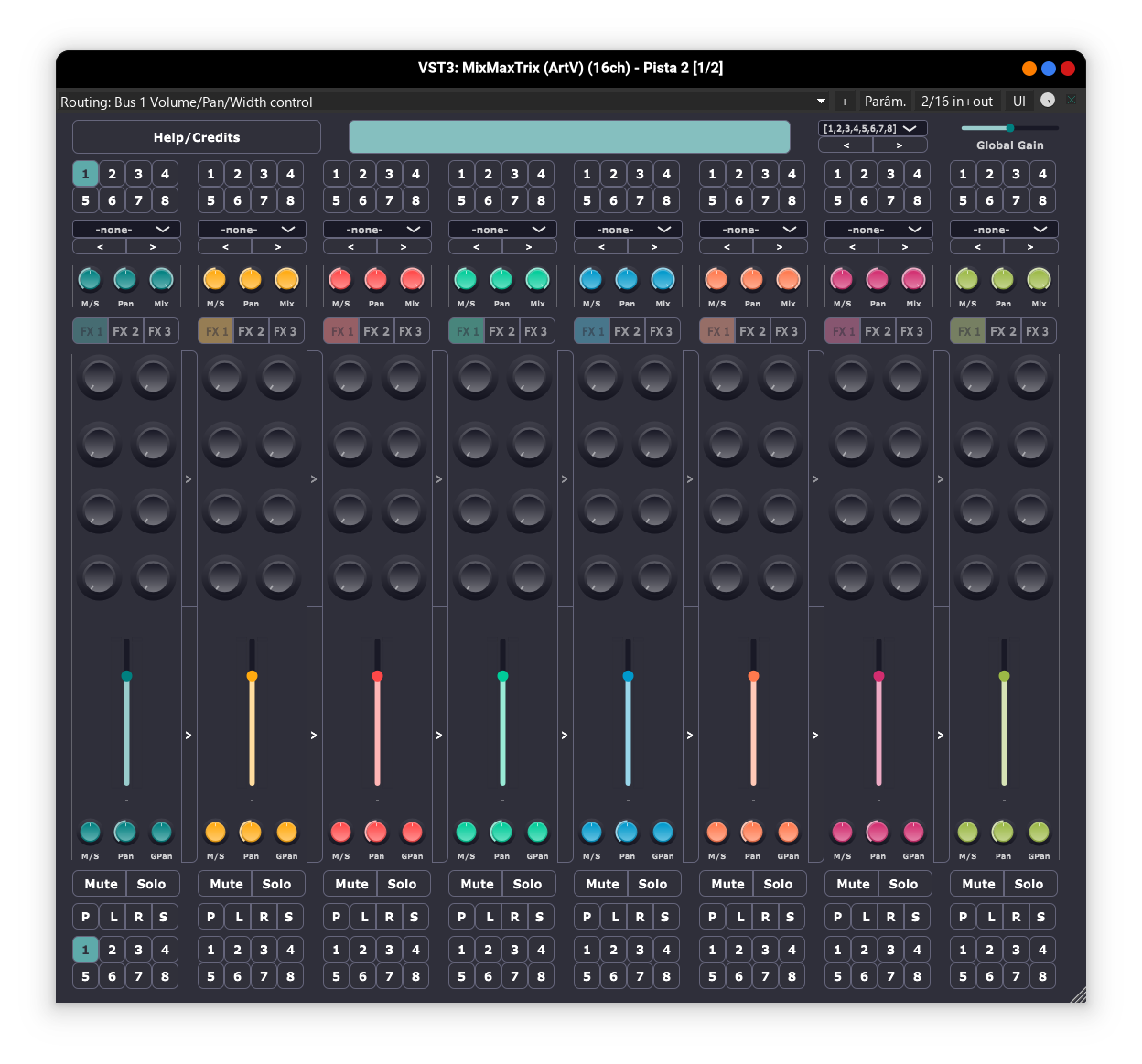1142x1064 pixels.
Task: Click the pink channel's M/S knob
Action: click(x=841, y=281)
